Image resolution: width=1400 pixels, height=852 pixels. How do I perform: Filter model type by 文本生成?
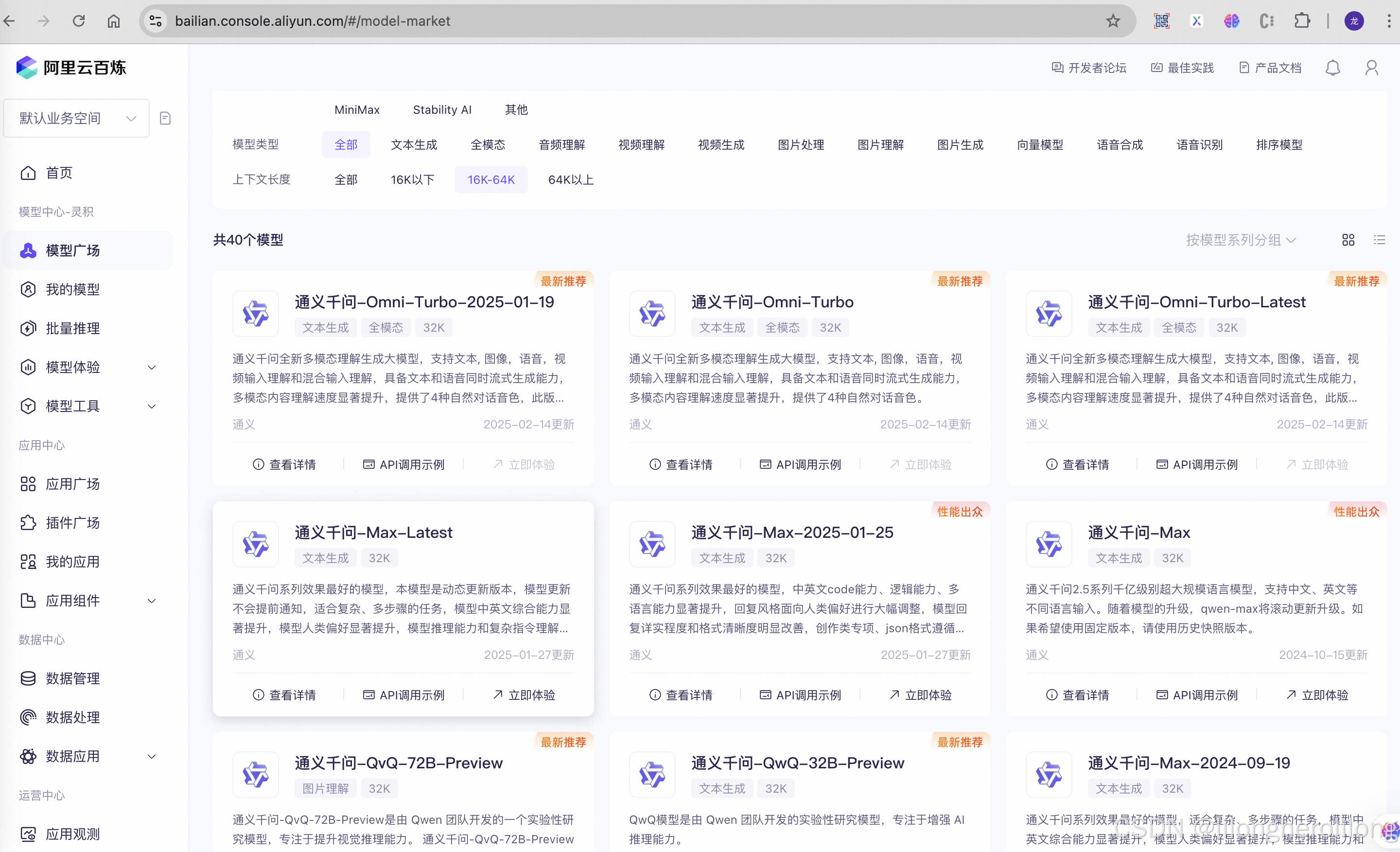click(x=414, y=145)
